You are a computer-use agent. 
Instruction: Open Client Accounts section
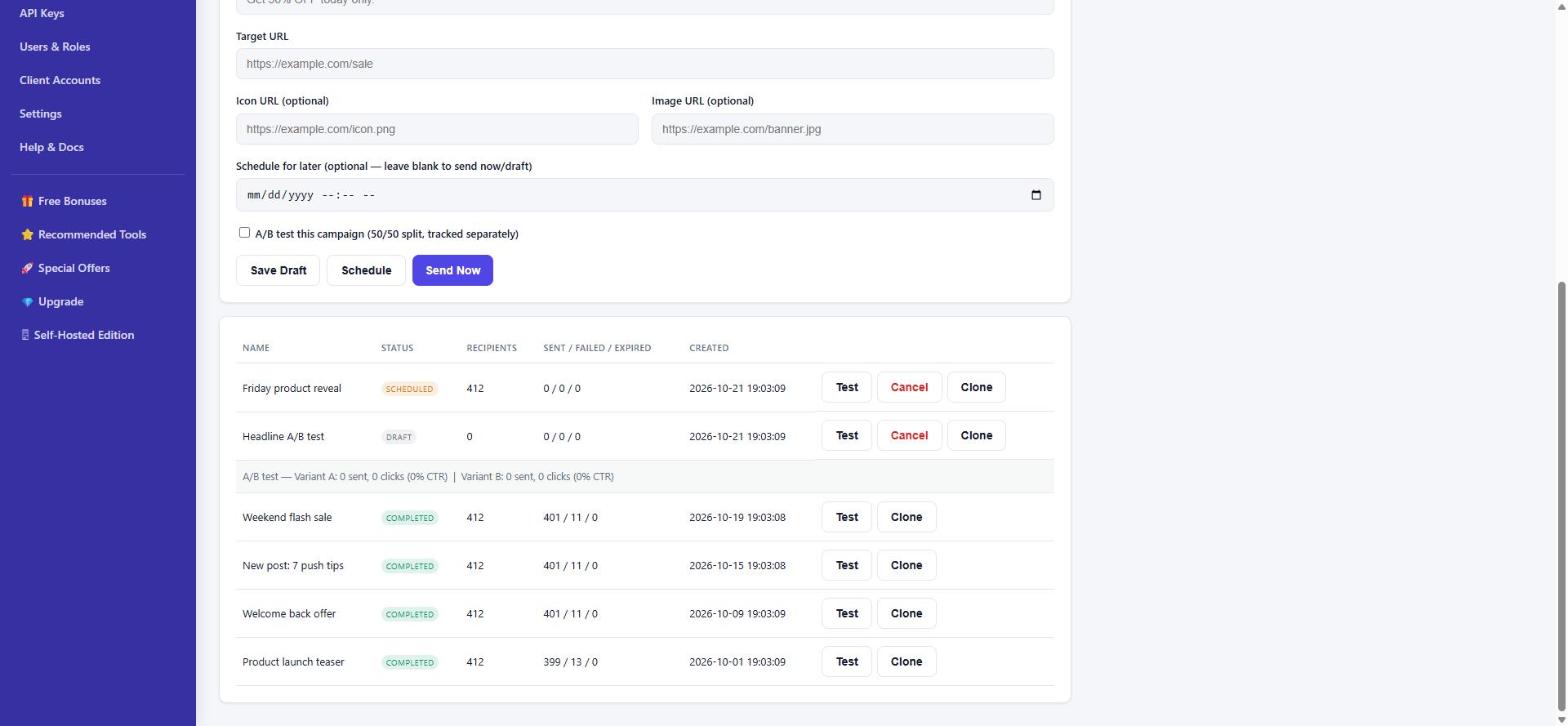click(x=60, y=80)
